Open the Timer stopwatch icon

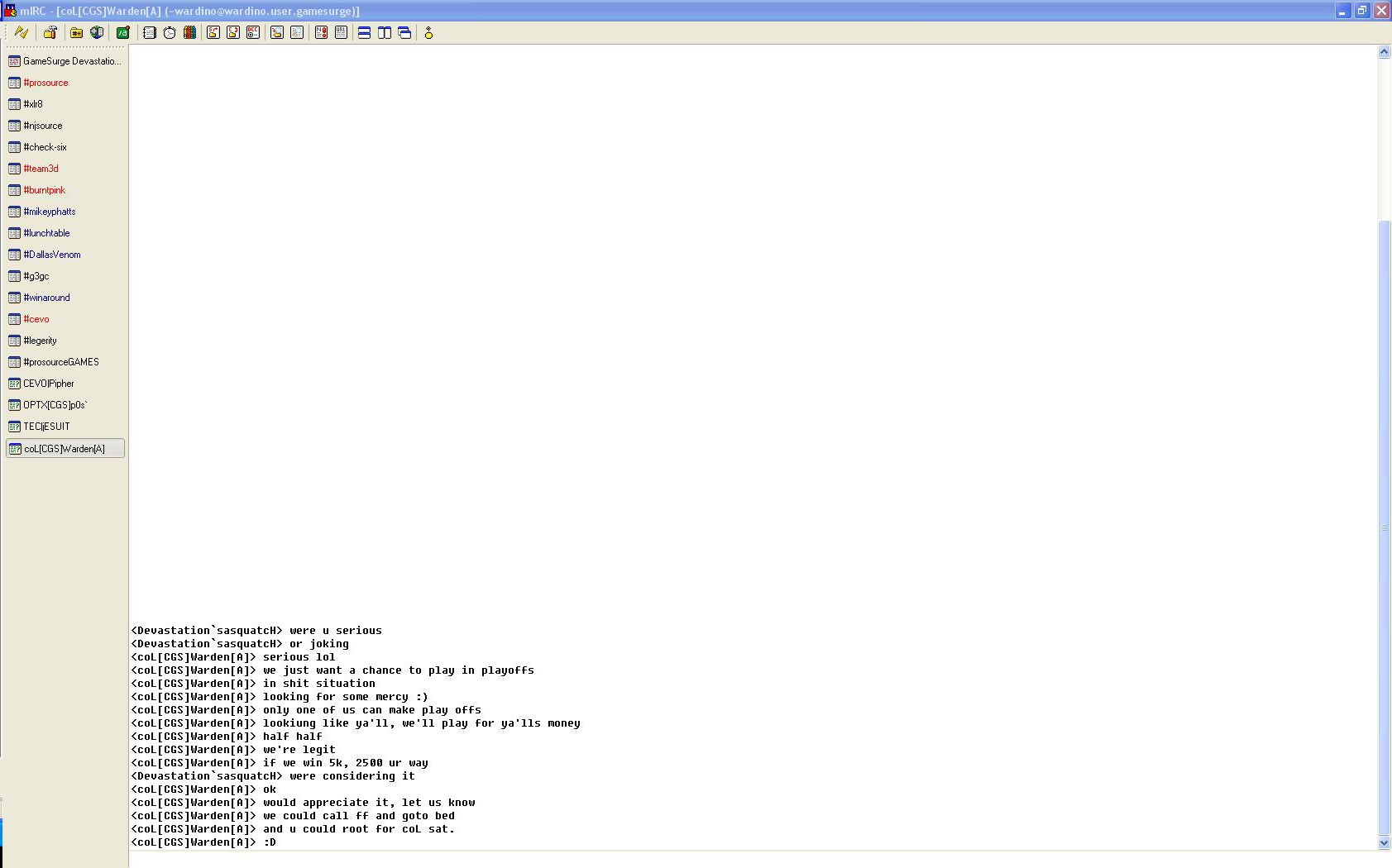pos(170,32)
